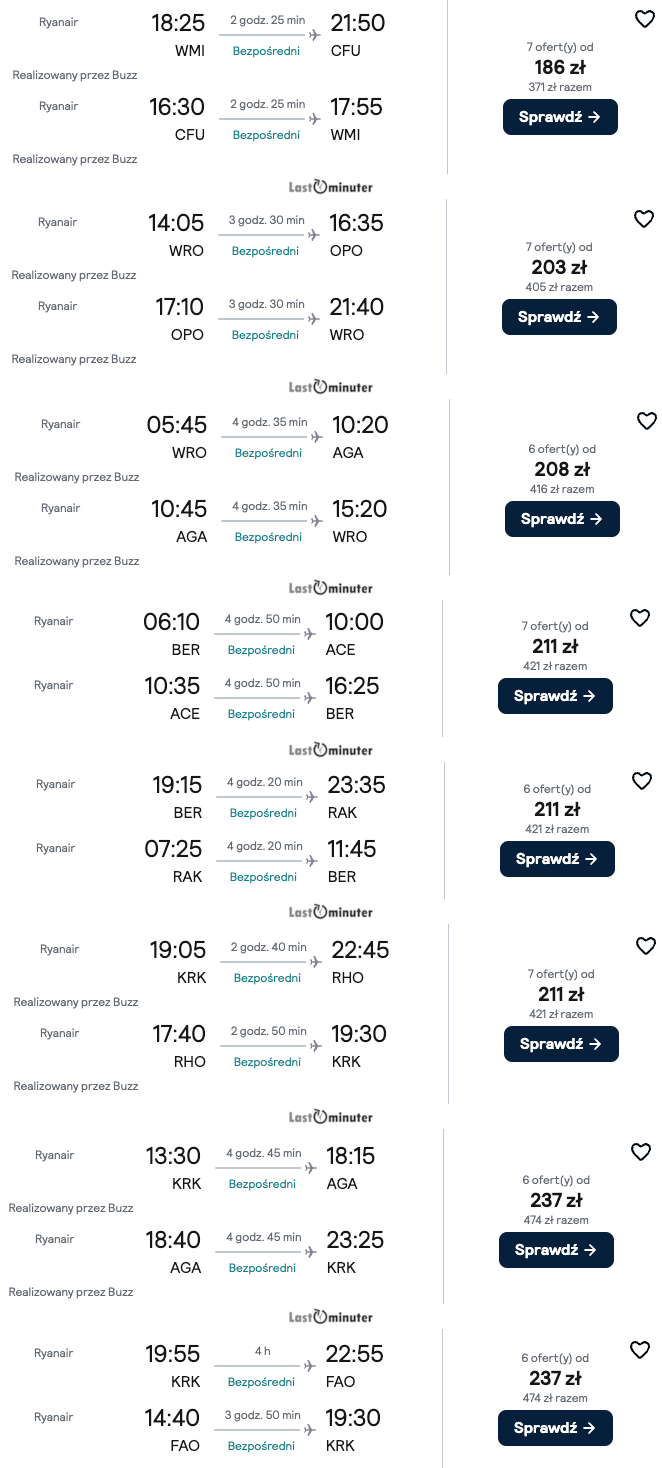Open the 208 zł offer via Sprawdź
This screenshot has width=662, height=1468.
click(x=562, y=519)
